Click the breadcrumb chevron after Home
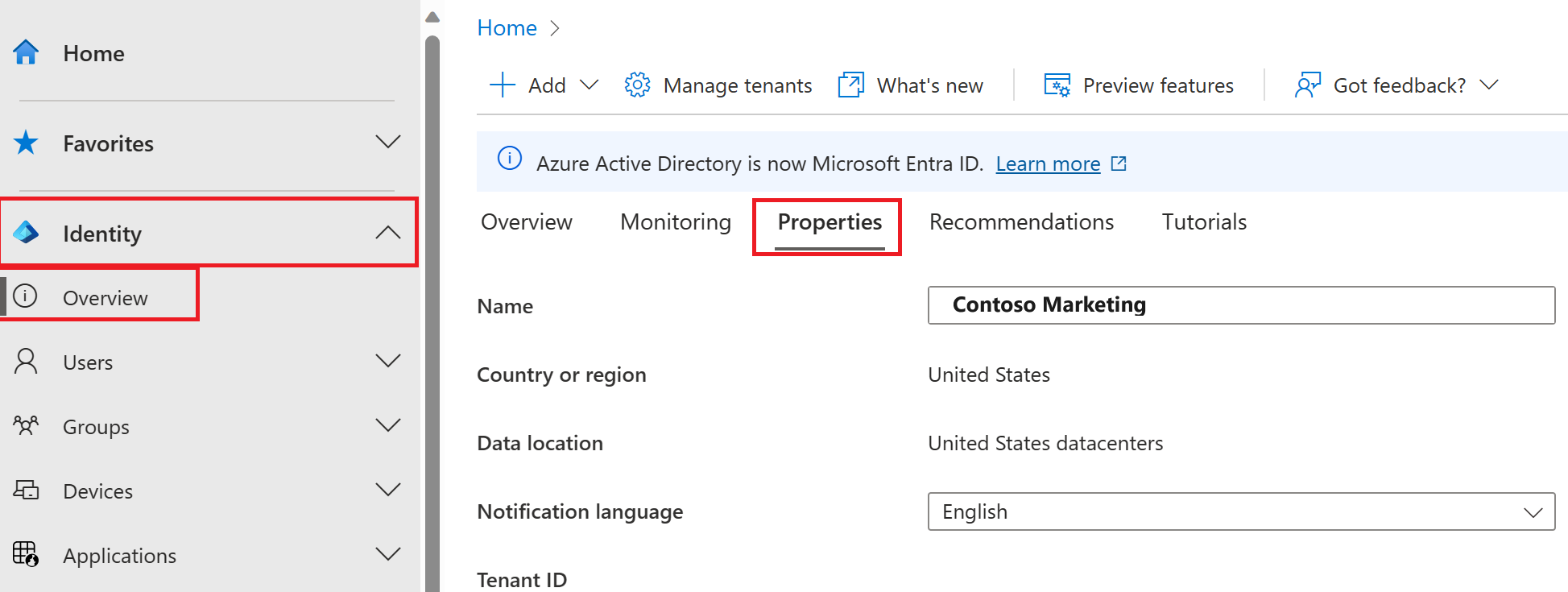Screen dimensions: 1568x592 (x=555, y=28)
